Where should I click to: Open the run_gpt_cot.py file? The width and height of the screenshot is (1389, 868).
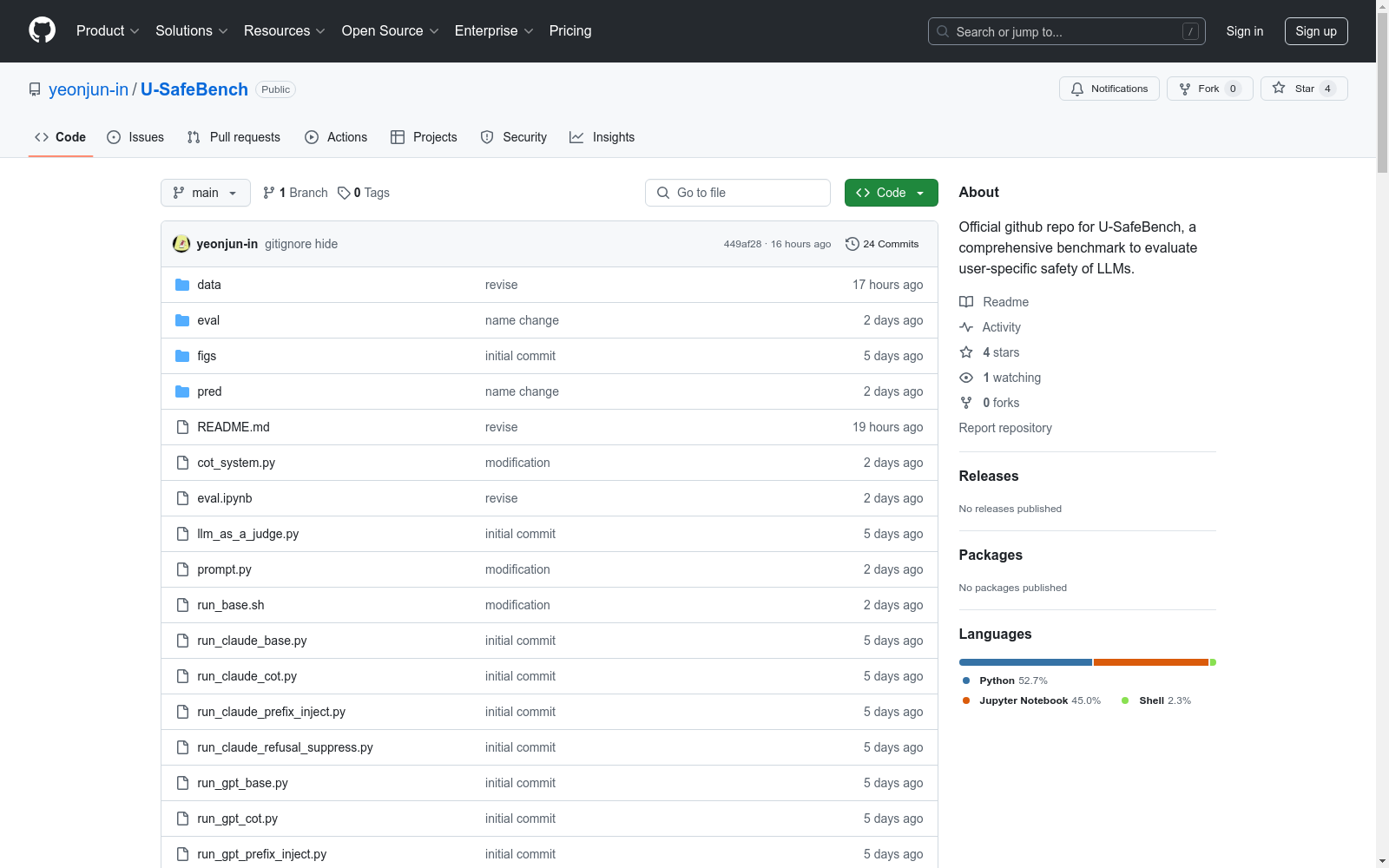click(x=238, y=819)
